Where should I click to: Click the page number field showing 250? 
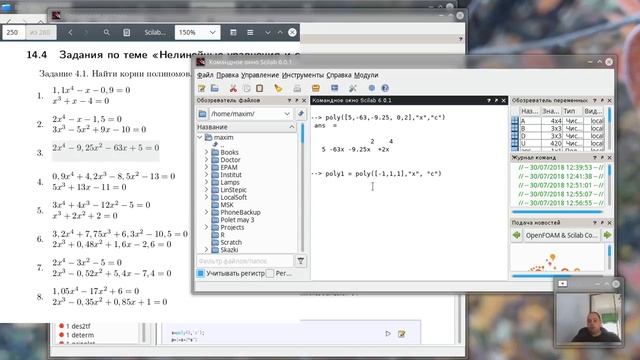click(x=13, y=32)
